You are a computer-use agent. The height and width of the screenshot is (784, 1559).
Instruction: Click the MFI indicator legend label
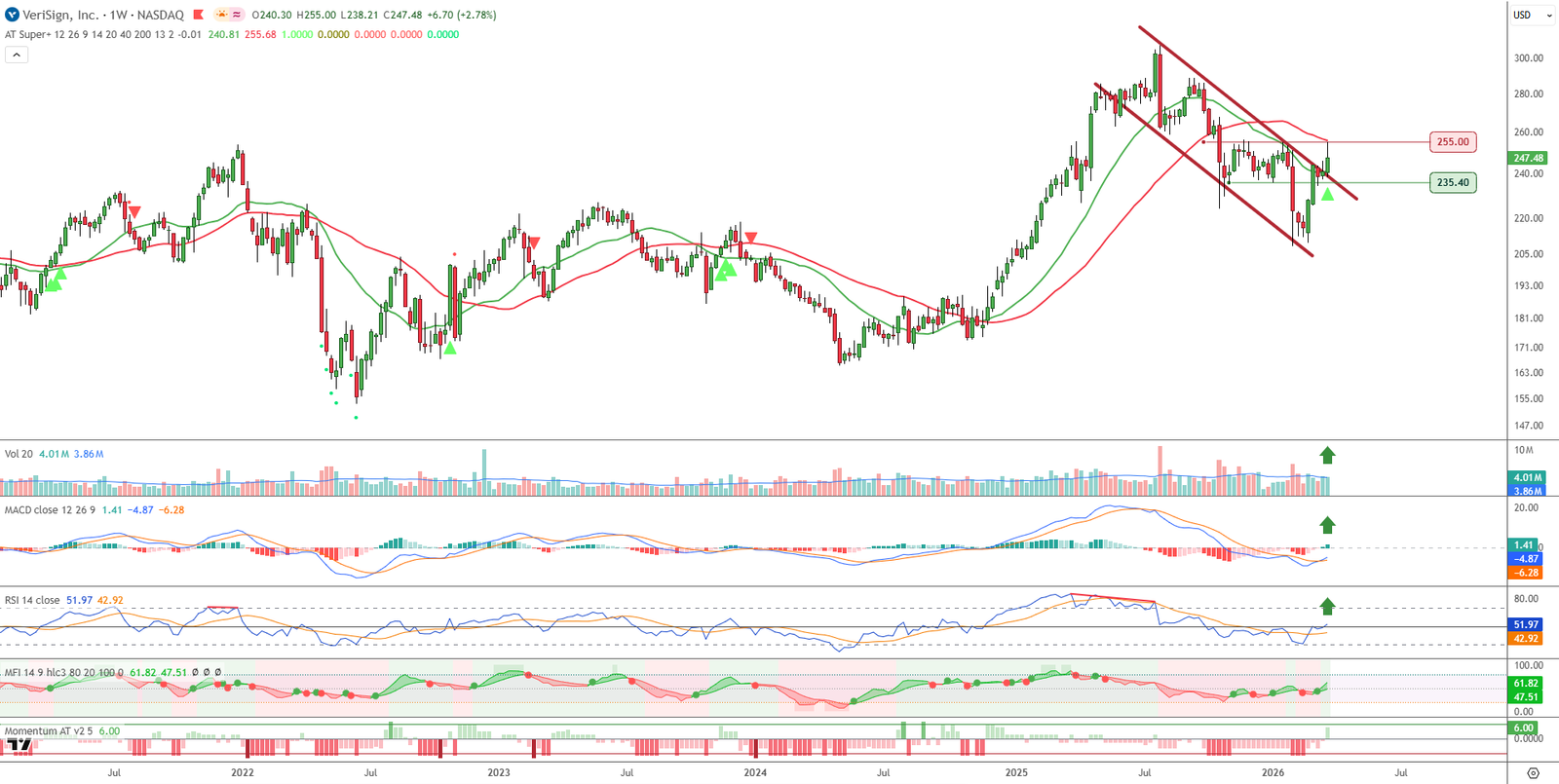(14, 672)
